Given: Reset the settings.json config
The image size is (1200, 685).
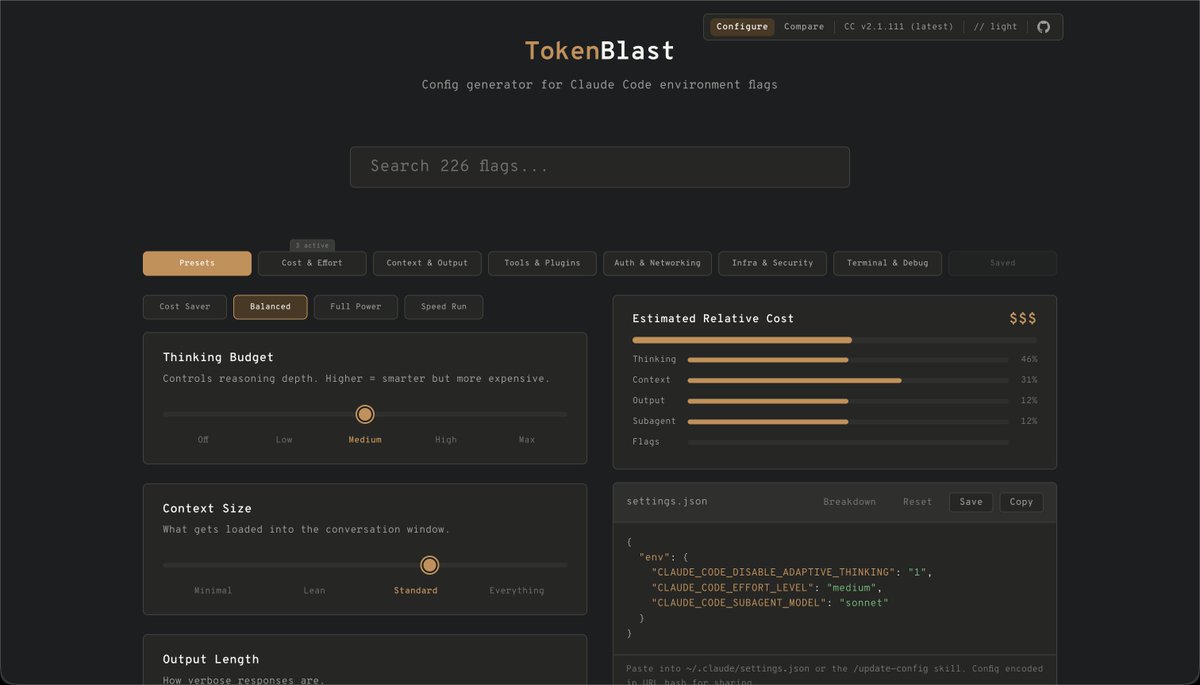Looking at the screenshot, I should [x=917, y=502].
